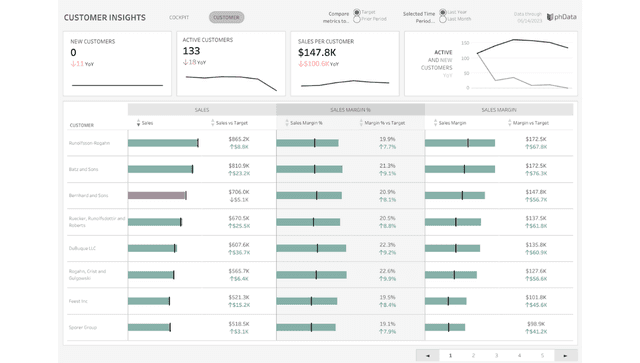
Task: Sort by Sales Margin % using its icon
Action: (x=287, y=123)
